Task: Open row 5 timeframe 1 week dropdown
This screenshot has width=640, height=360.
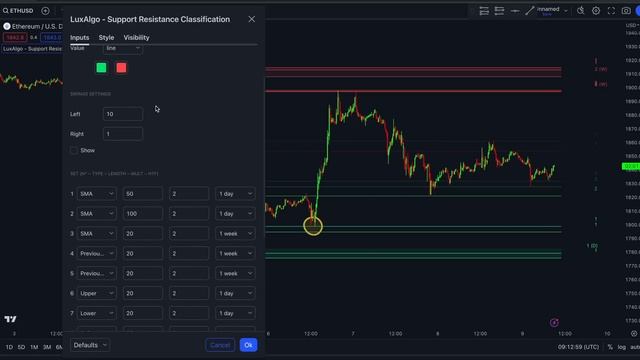Action: pos(236,273)
